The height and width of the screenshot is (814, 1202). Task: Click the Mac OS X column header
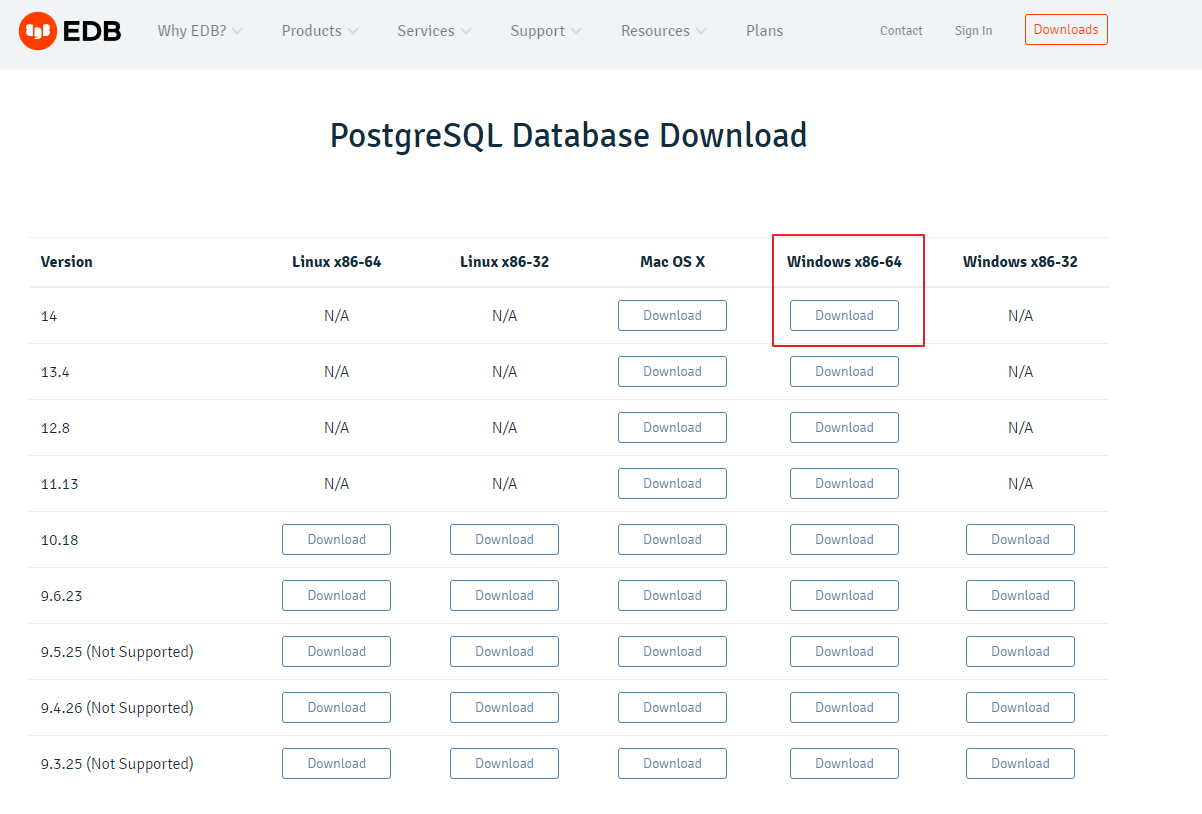click(x=672, y=262)
